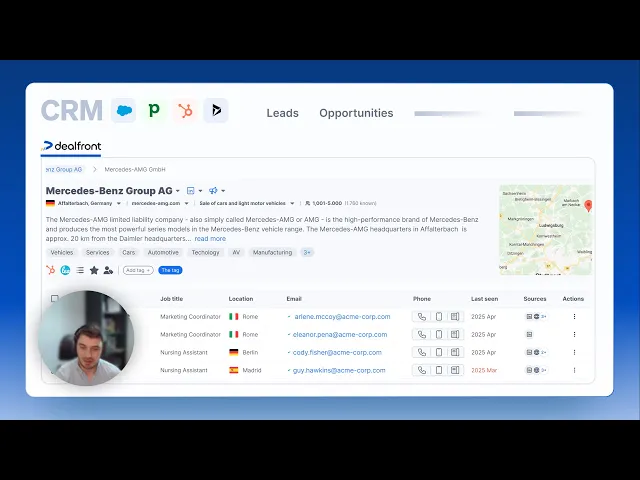Click the HubSpot icon beside CRM
This screenshot has width=640, height=480.
(185, 111)
